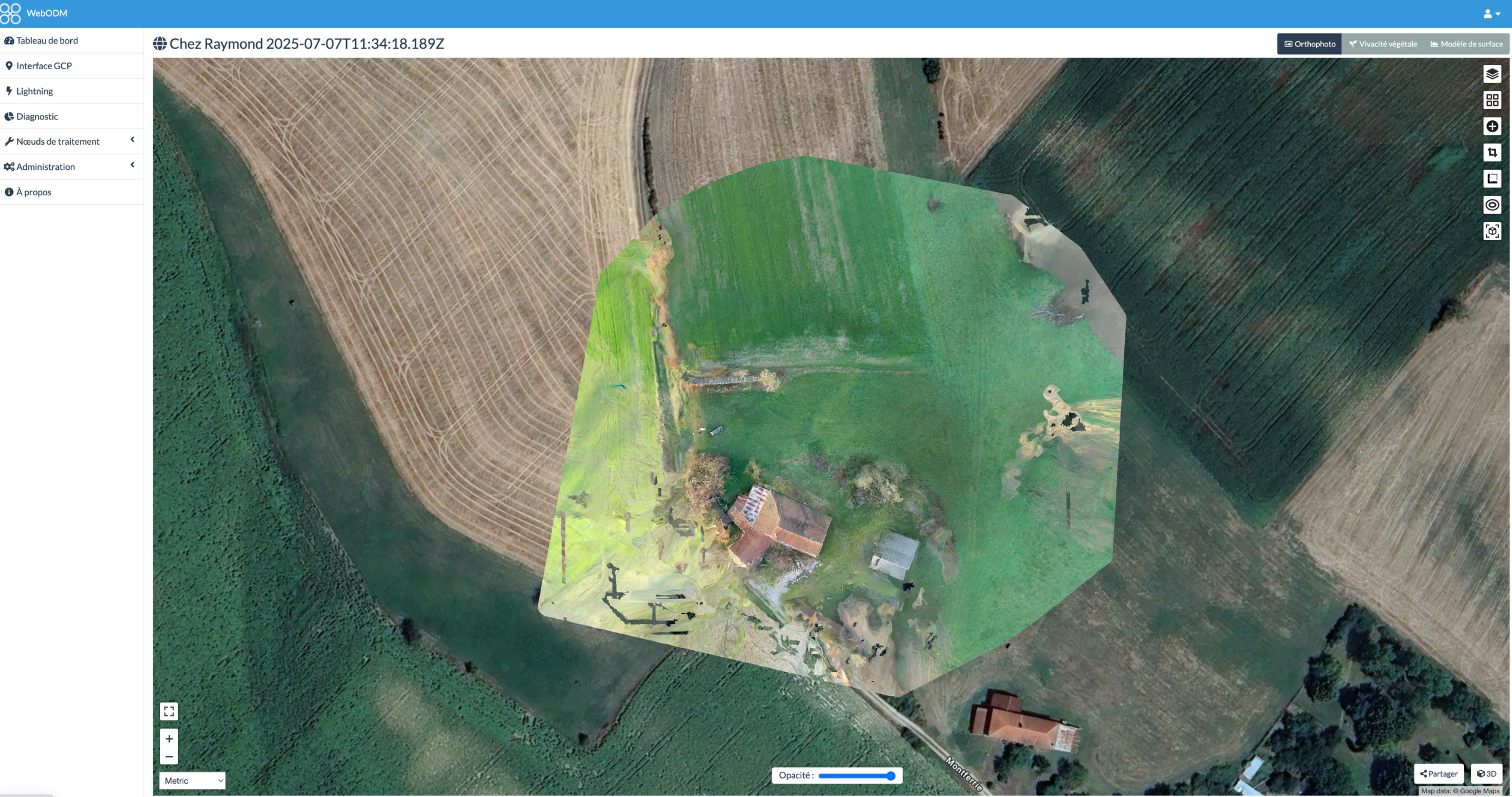
Task: Click the Opacité slider handle
Action: click(890, 776)
